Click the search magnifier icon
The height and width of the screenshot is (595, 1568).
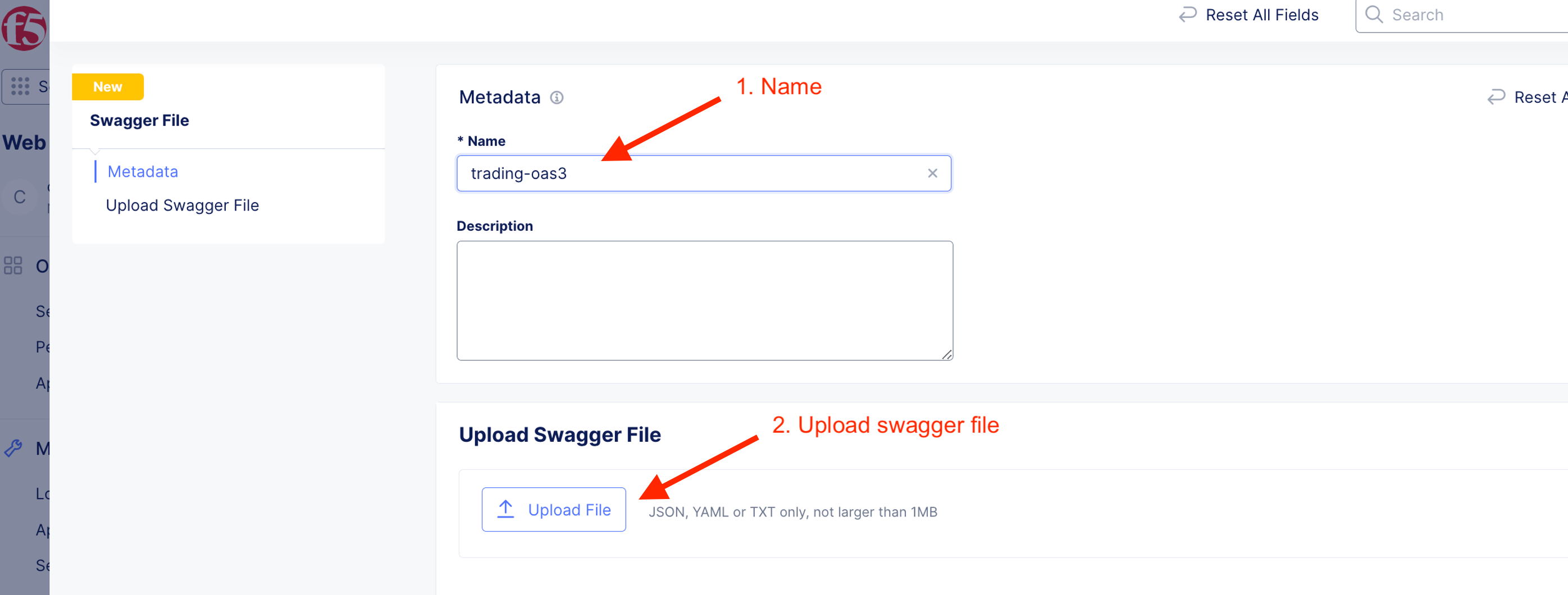tap(1373, 15)
